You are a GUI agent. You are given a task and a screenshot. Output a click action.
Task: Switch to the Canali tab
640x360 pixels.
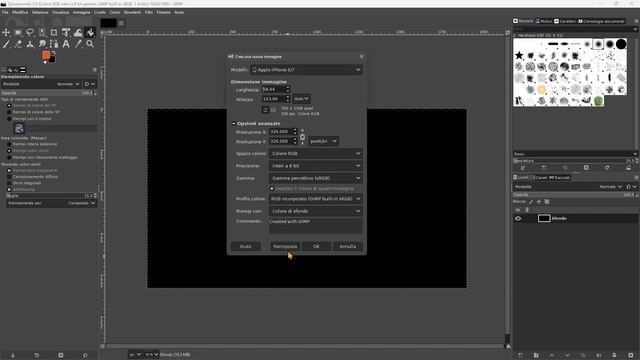click(539, 178)
